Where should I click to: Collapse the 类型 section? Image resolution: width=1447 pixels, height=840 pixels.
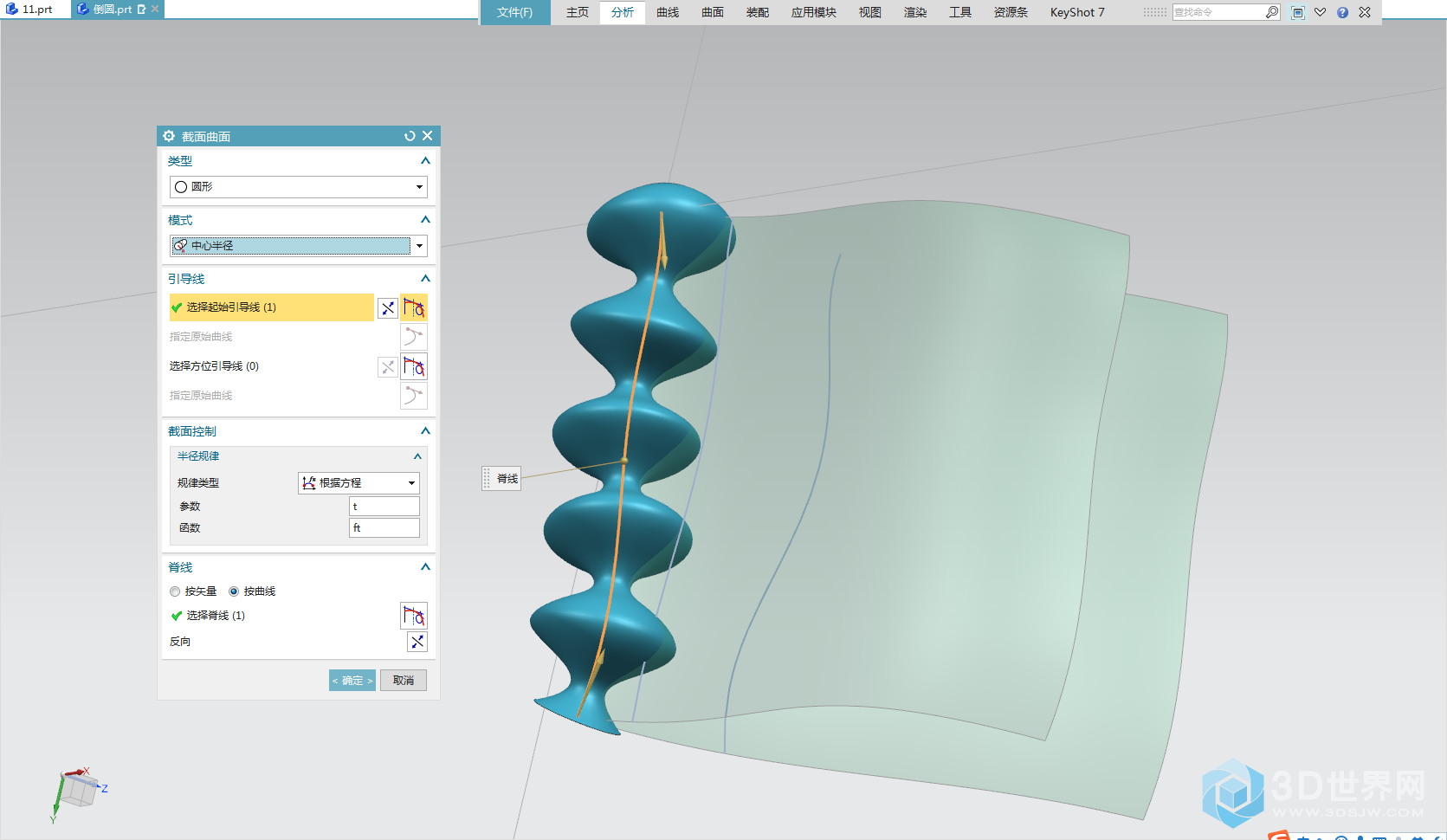425,161
